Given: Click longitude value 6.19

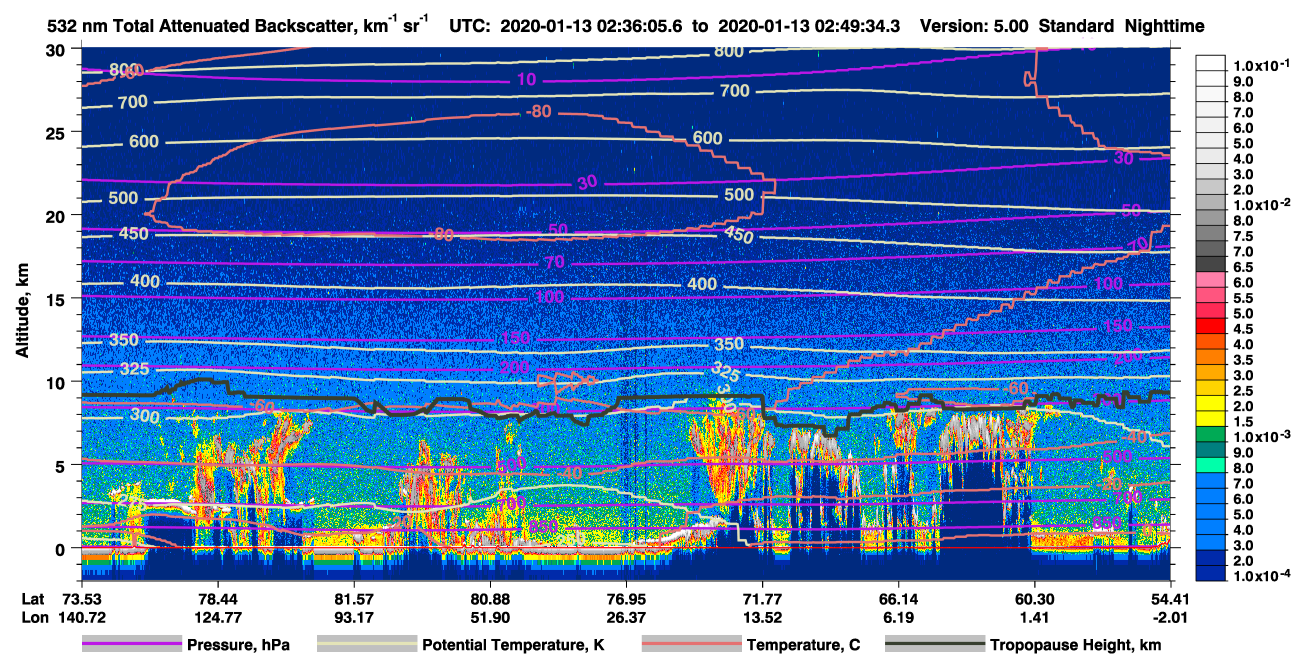Looking at the screenshot, I should pyautogui.click(x=898, y=617).
